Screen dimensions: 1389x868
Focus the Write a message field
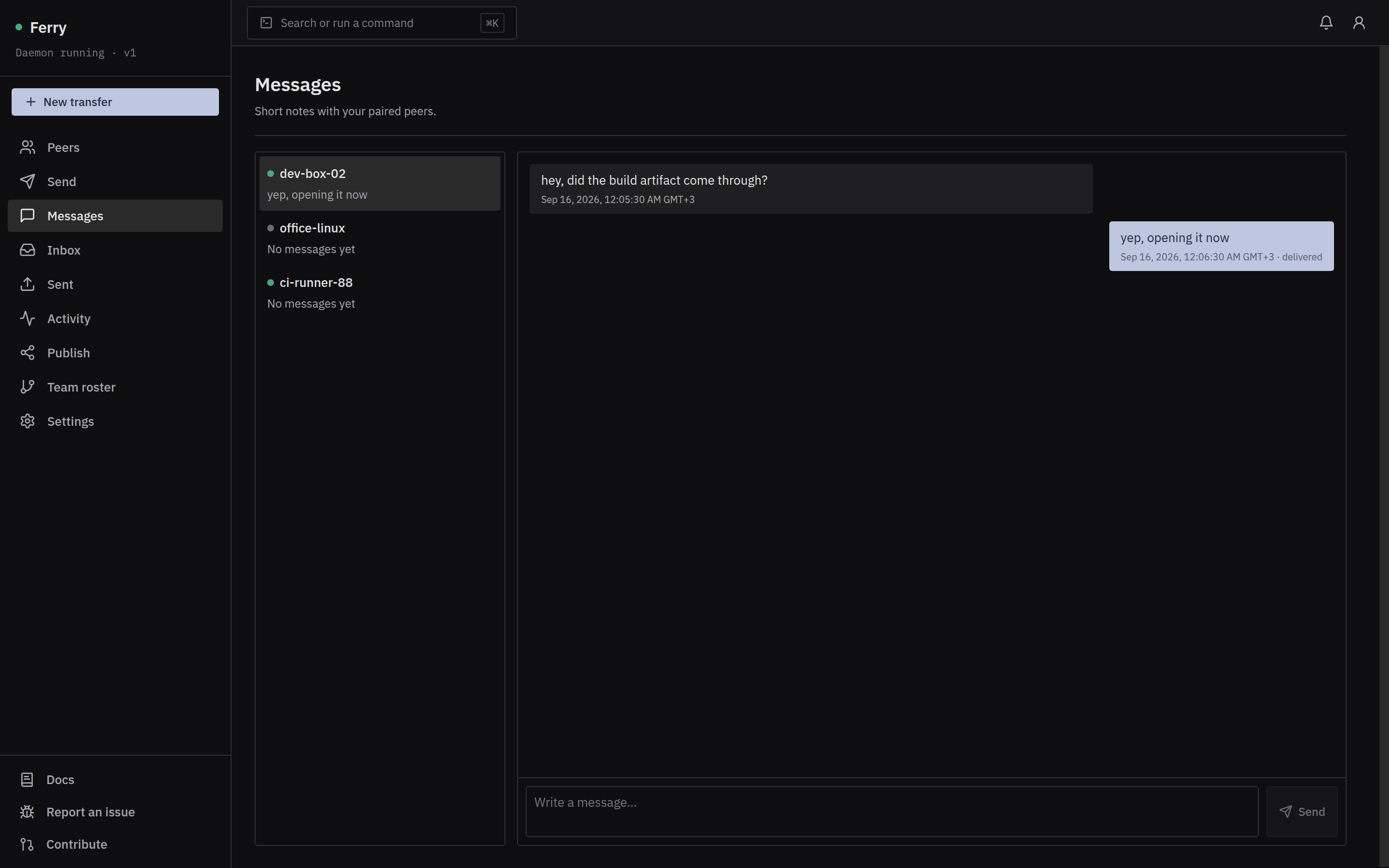pyautogui.click(x=891, y=811)
